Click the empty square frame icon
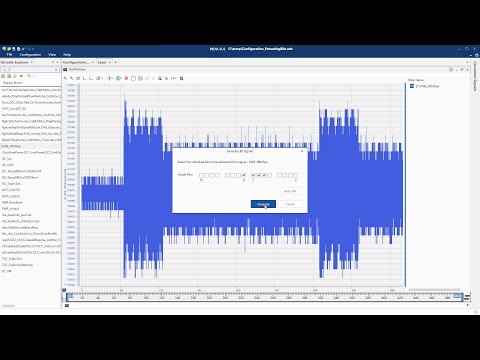Viewport: 480px width, 360px height. click(x=133, y=78)
